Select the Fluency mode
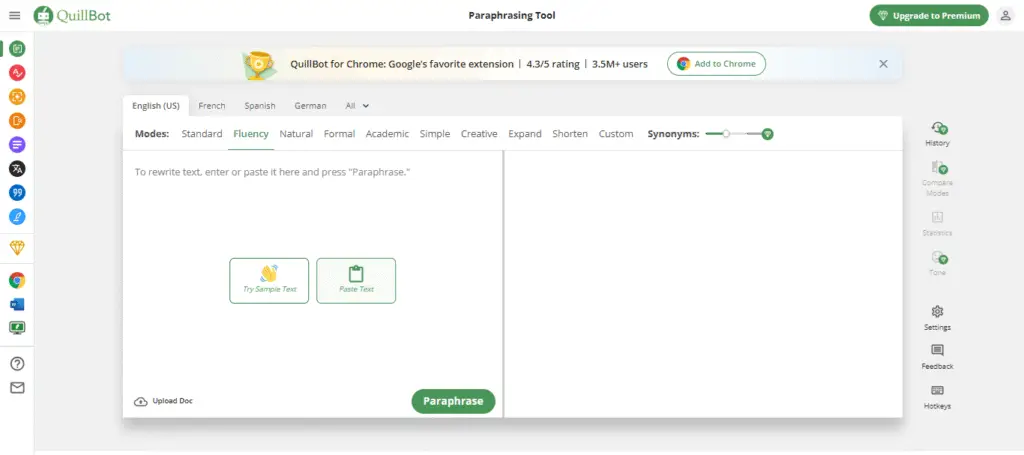Viewport: 1024px width, 455px height. 251,134
